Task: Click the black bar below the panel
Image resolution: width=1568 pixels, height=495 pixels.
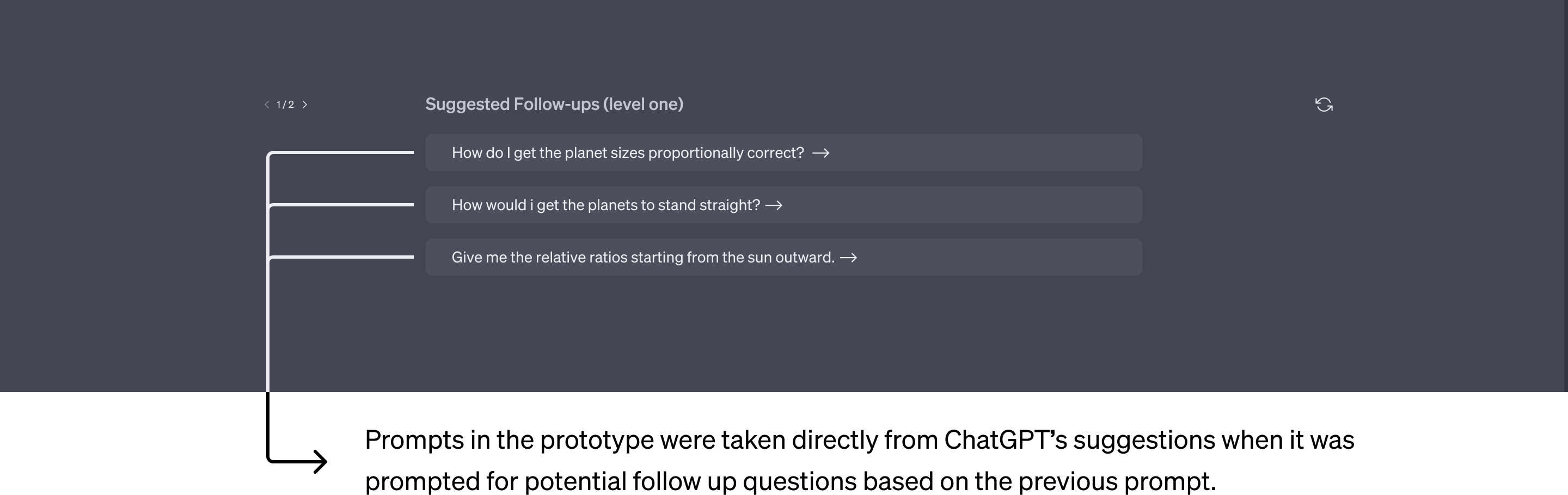Action: (x=784, y=444)
